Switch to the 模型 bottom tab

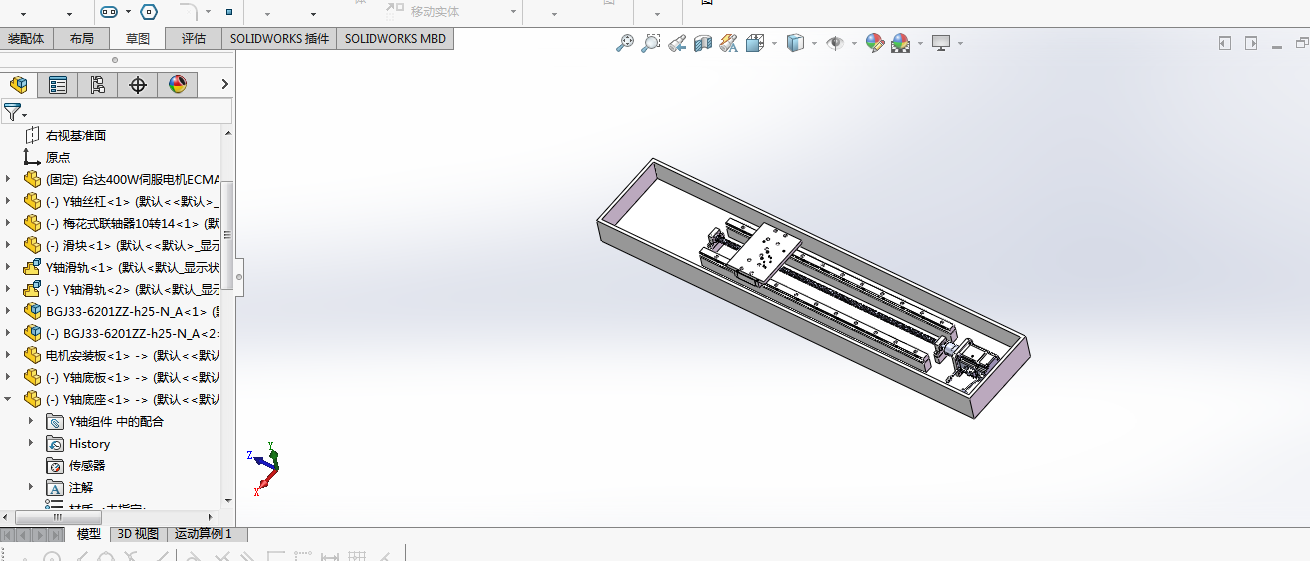(x=89, y=534)
